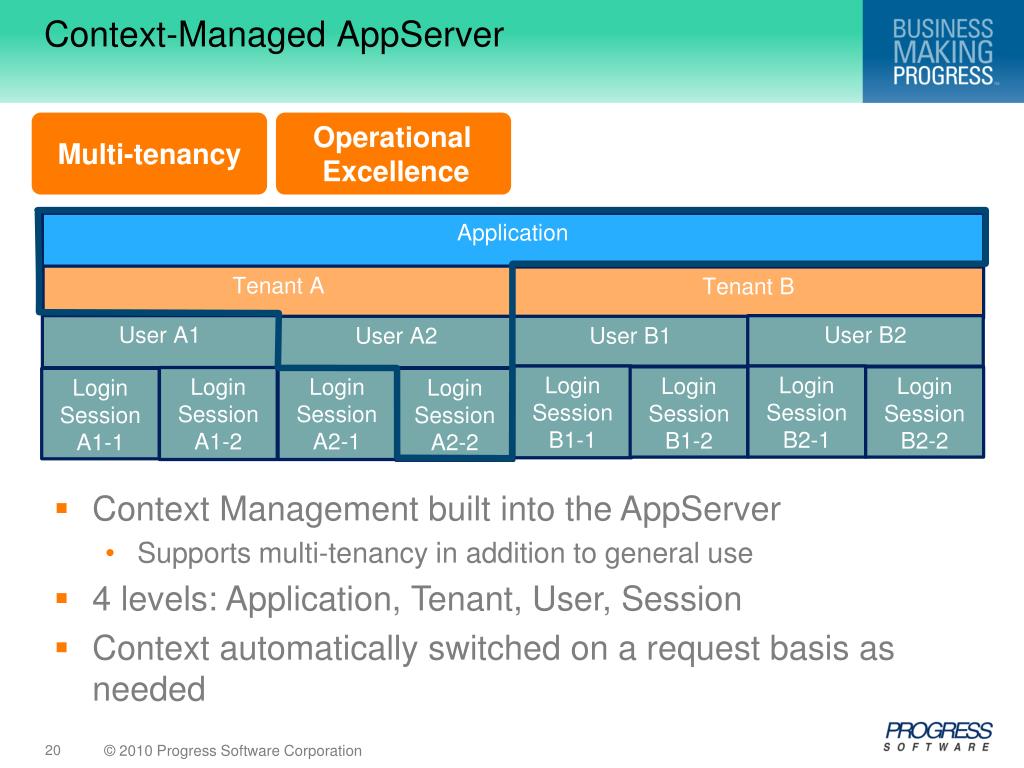Image resolution: width=1024 pixels, height=768 pixels.
Task: Select Login Session A1-2 cell
Action: coord(218,414)
